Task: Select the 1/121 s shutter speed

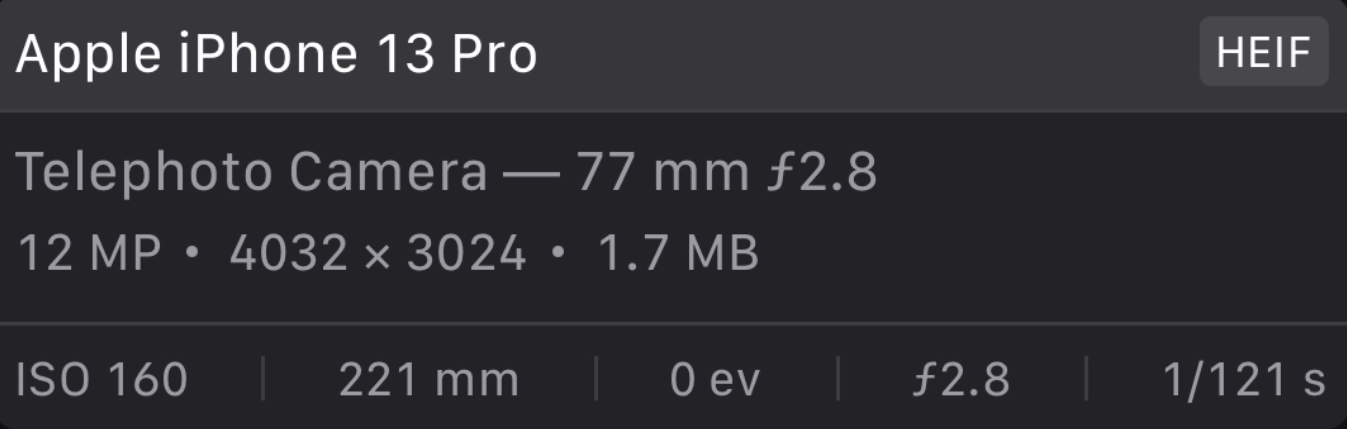Action: click(1244, 380)
